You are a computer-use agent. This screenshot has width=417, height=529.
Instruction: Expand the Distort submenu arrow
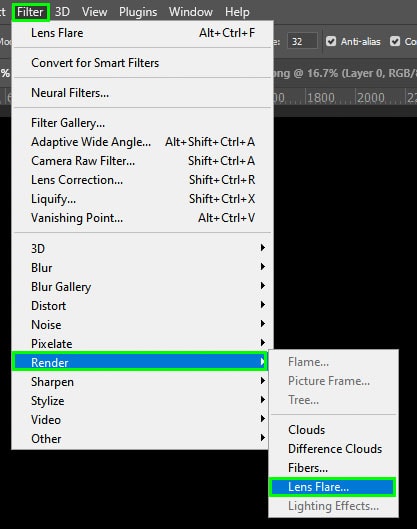pyautogui.click(x=262, y=305)
